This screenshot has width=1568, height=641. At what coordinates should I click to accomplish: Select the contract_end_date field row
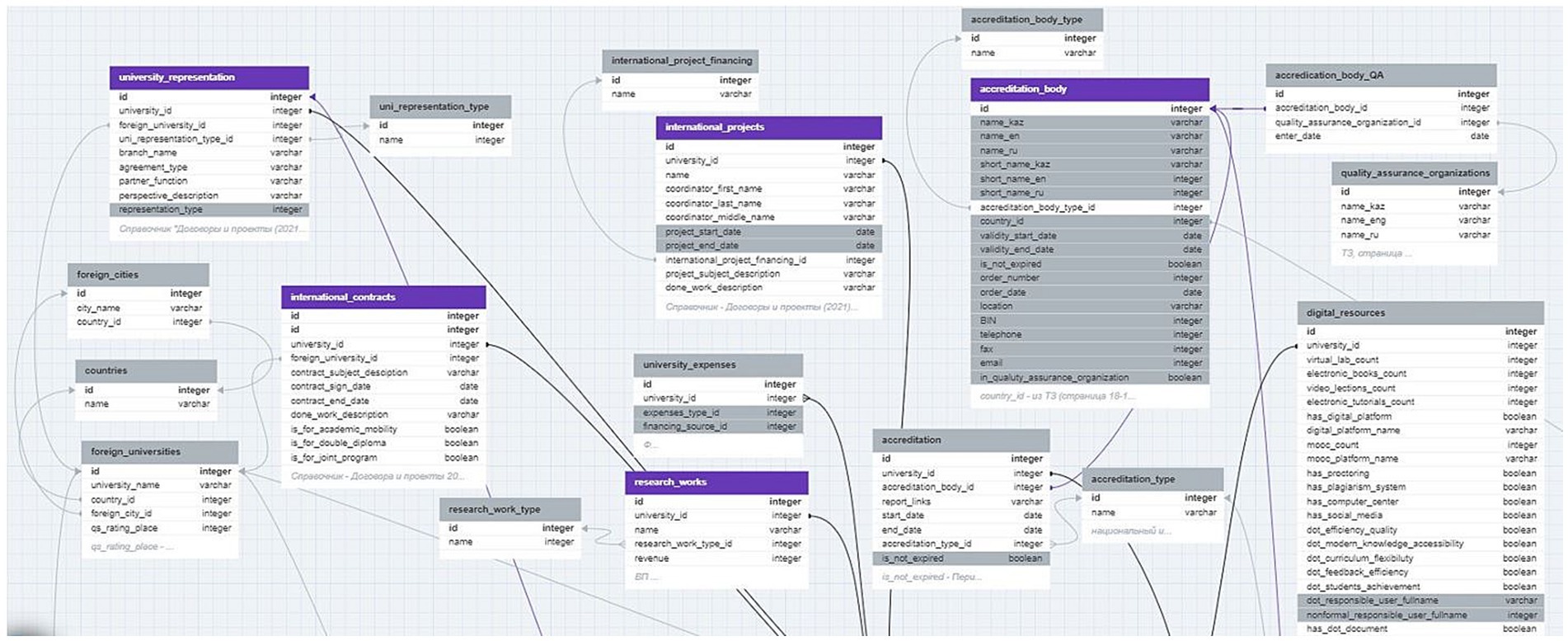[383, 401]
